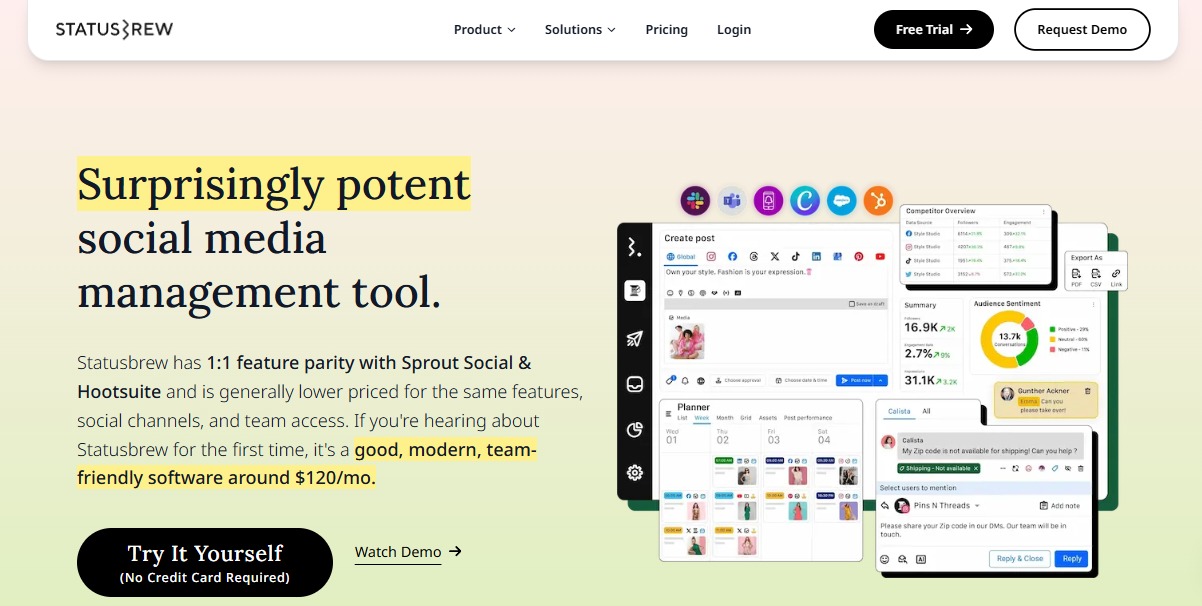Open the Slack integration icon
This screenshot has width=1202, height=606.
click(695, 200)
